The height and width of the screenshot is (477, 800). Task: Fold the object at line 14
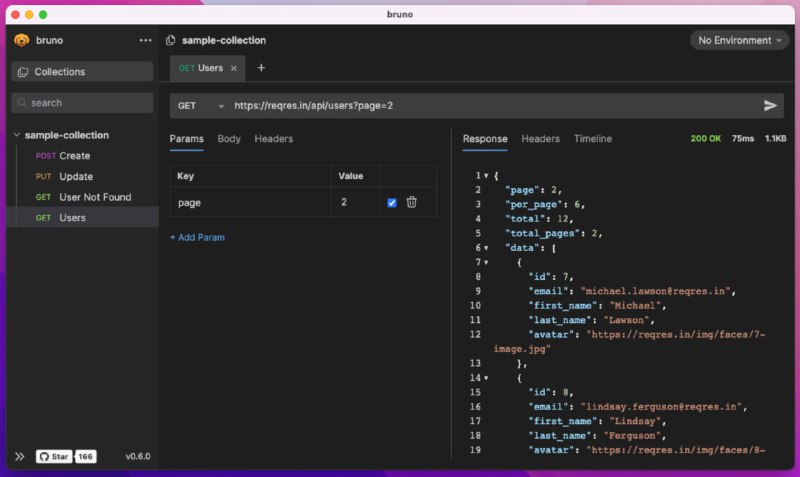coord(486,378)
